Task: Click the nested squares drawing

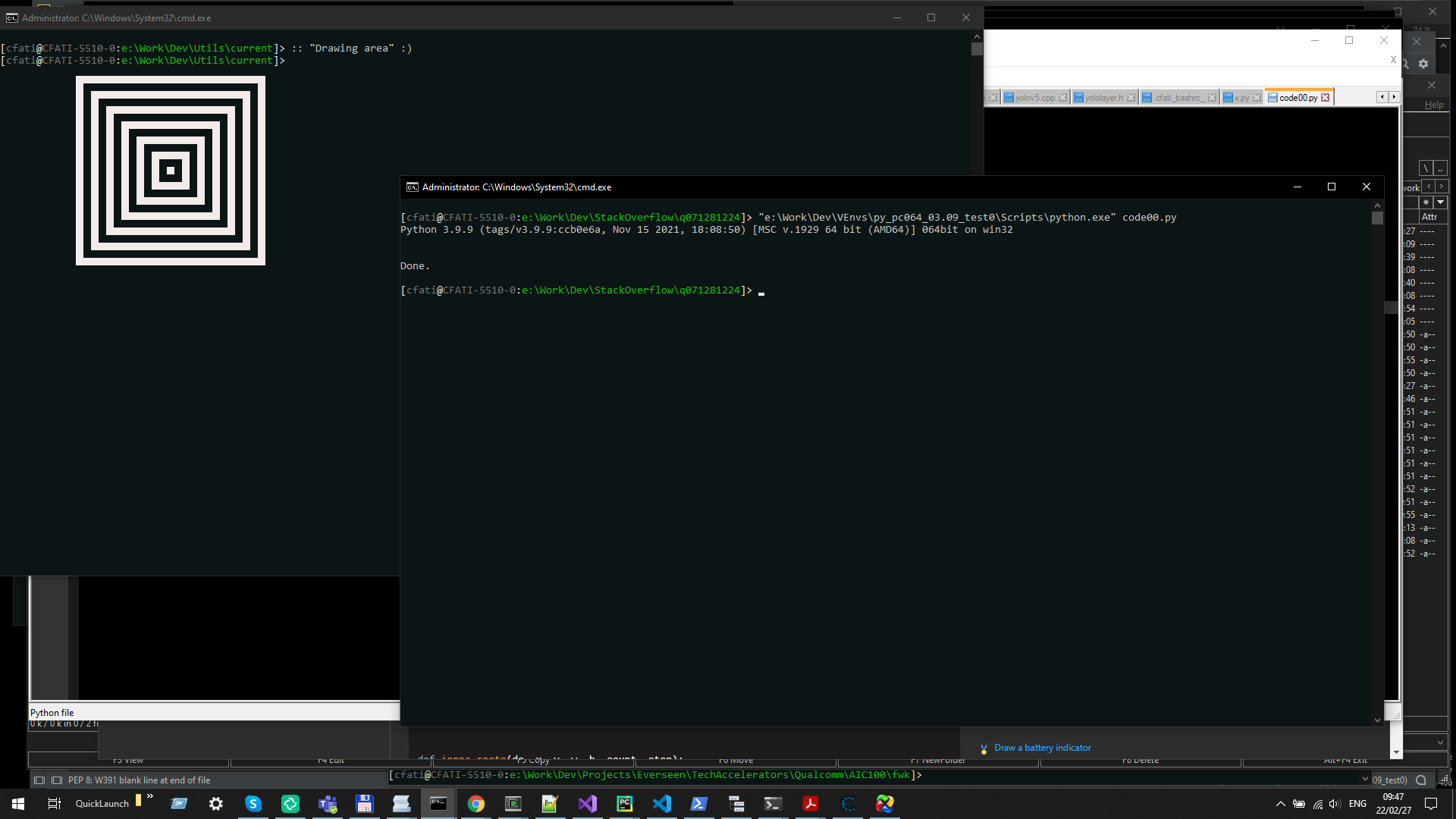Action: (x=171, y=171)
